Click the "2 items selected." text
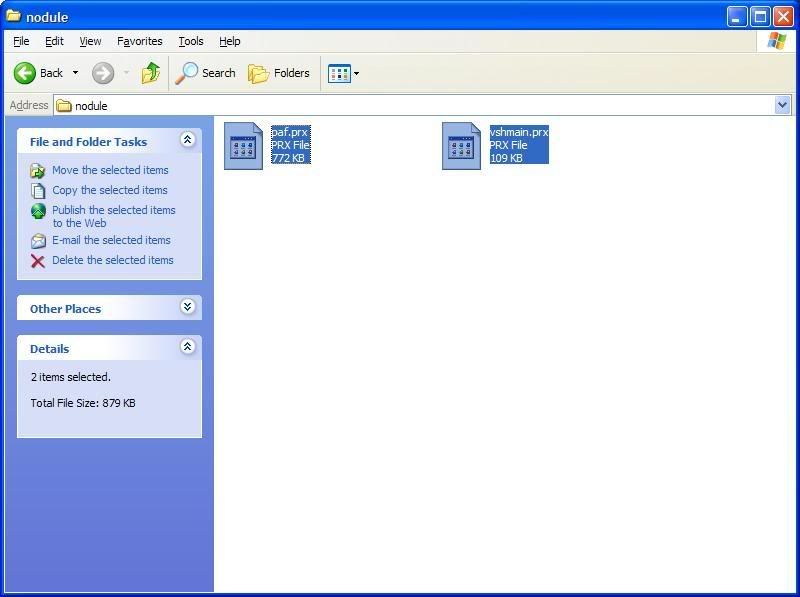The width and height of the screenshot is (800, 597). coord(71,377)
